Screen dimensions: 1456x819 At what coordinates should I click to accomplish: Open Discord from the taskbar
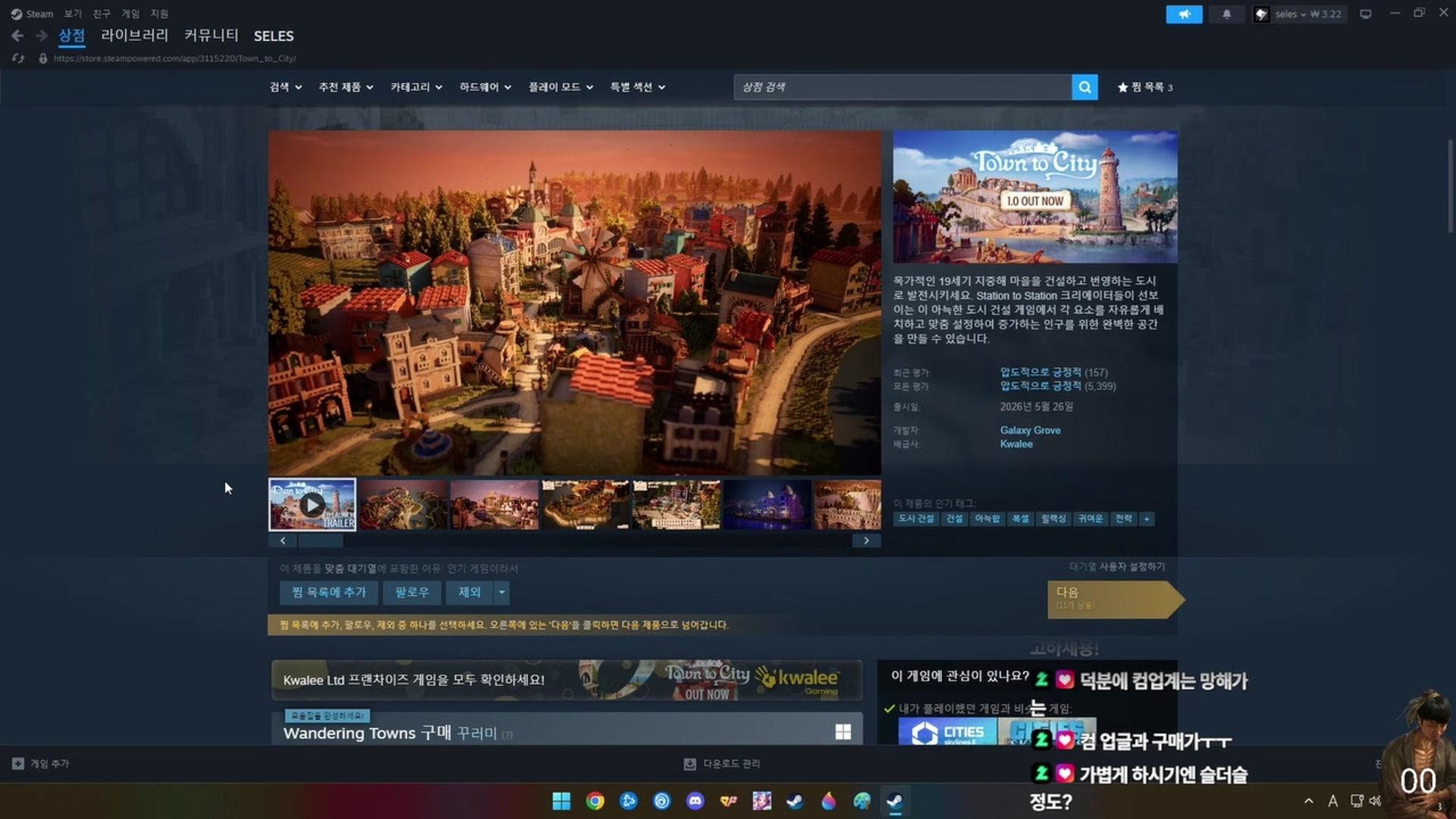695,801
